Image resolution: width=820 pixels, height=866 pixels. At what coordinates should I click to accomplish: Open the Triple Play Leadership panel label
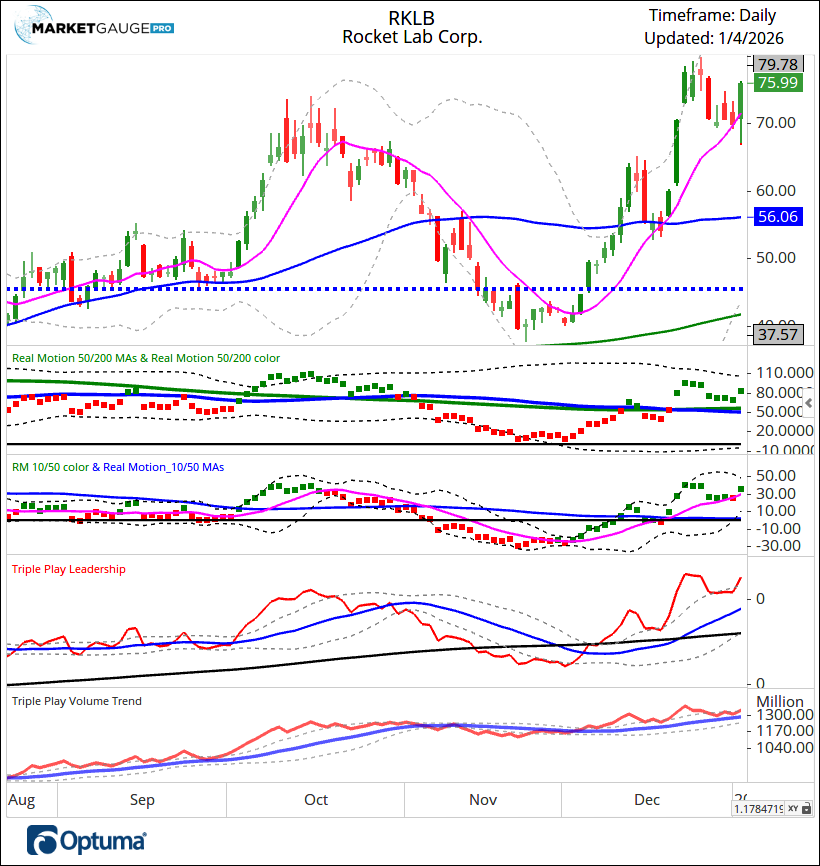[x=68, y=569]
